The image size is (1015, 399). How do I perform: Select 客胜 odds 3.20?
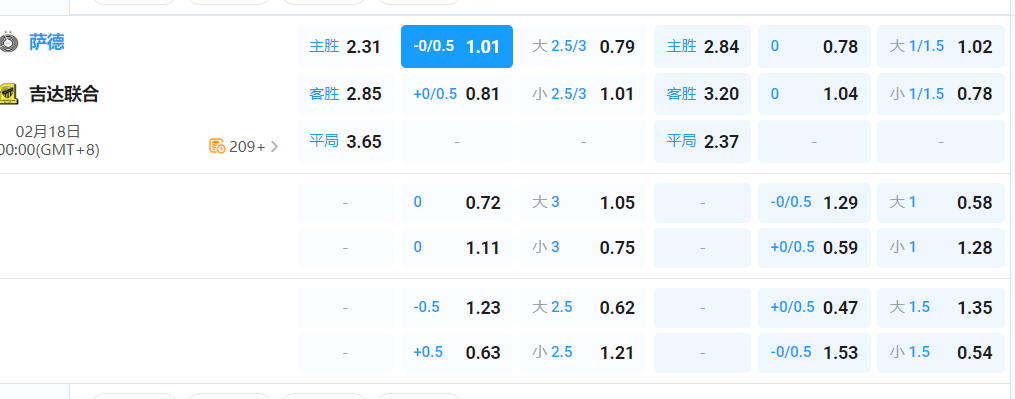[x=702, y=94]
